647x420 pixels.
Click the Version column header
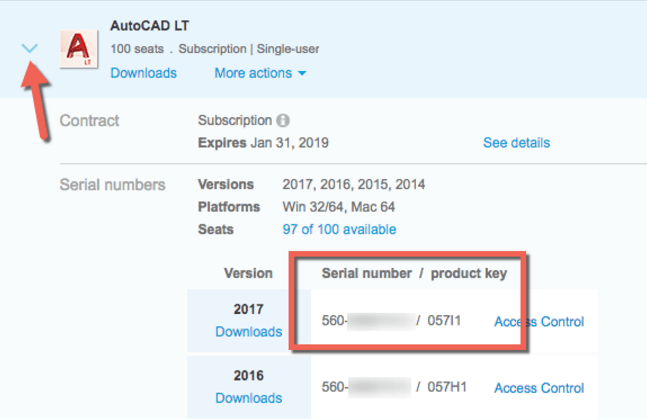(x=248, y=273)
